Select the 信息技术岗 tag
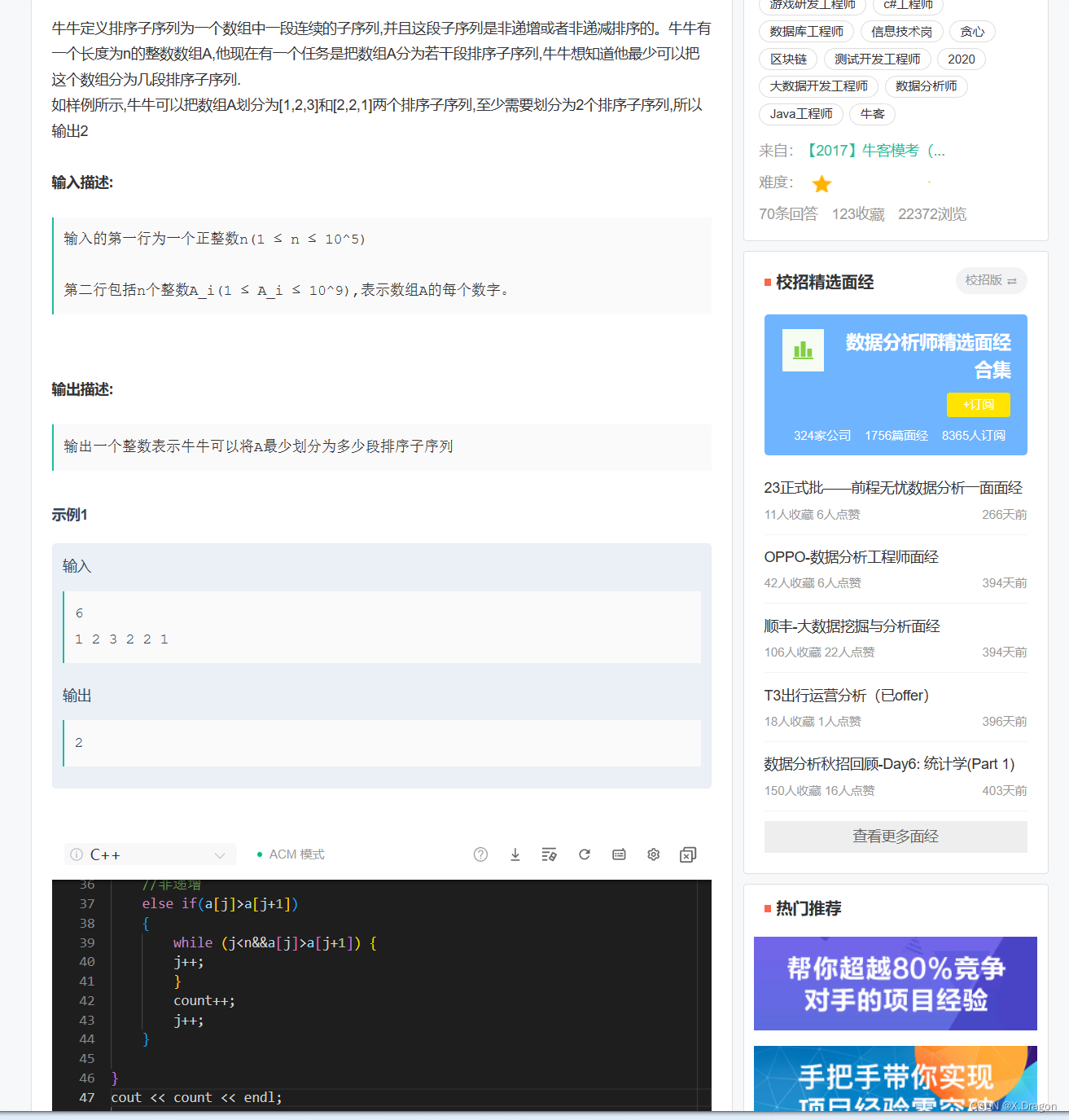This screenshot has width=1069, height=1120. pyautogui.click(x=901, y=32)
